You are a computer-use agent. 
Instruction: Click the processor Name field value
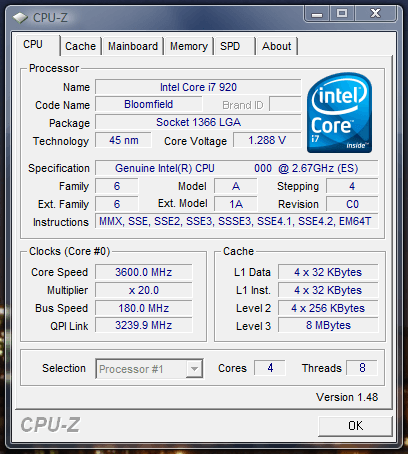[x=198, y=87]
